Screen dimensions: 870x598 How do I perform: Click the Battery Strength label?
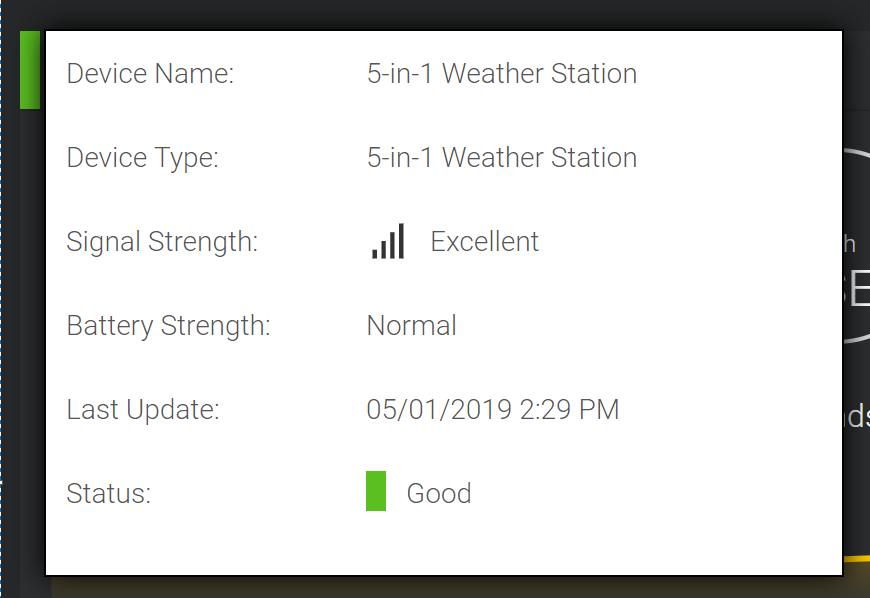[x=168, y=326]
